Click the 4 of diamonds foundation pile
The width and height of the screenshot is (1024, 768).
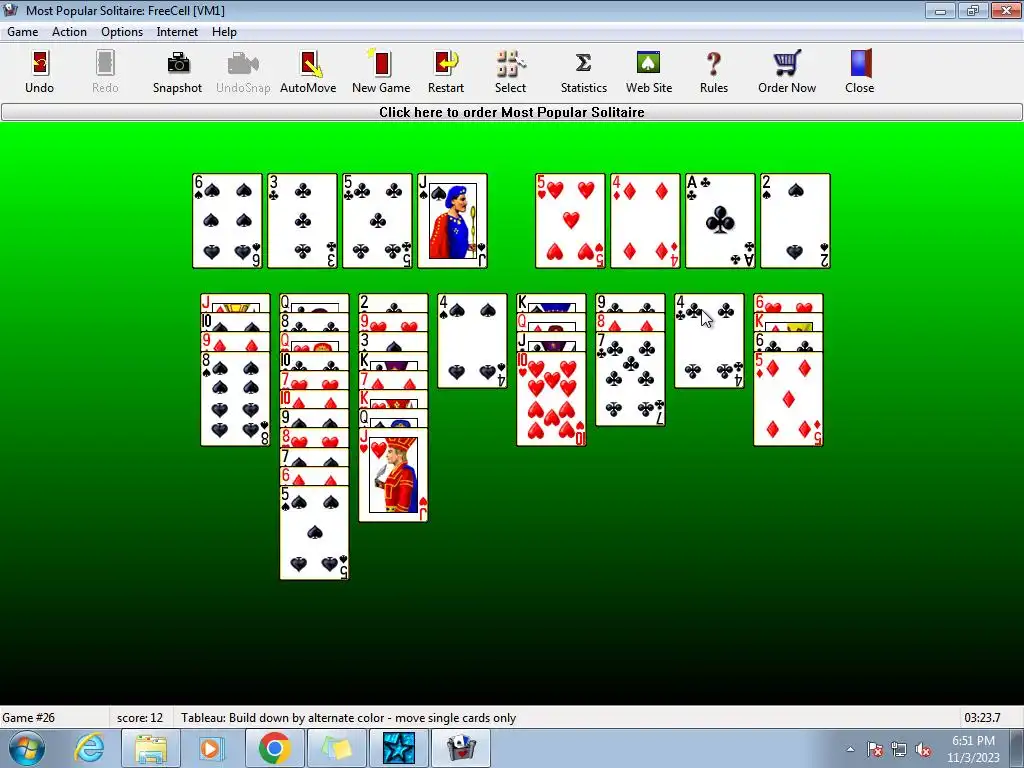(645, 221)
